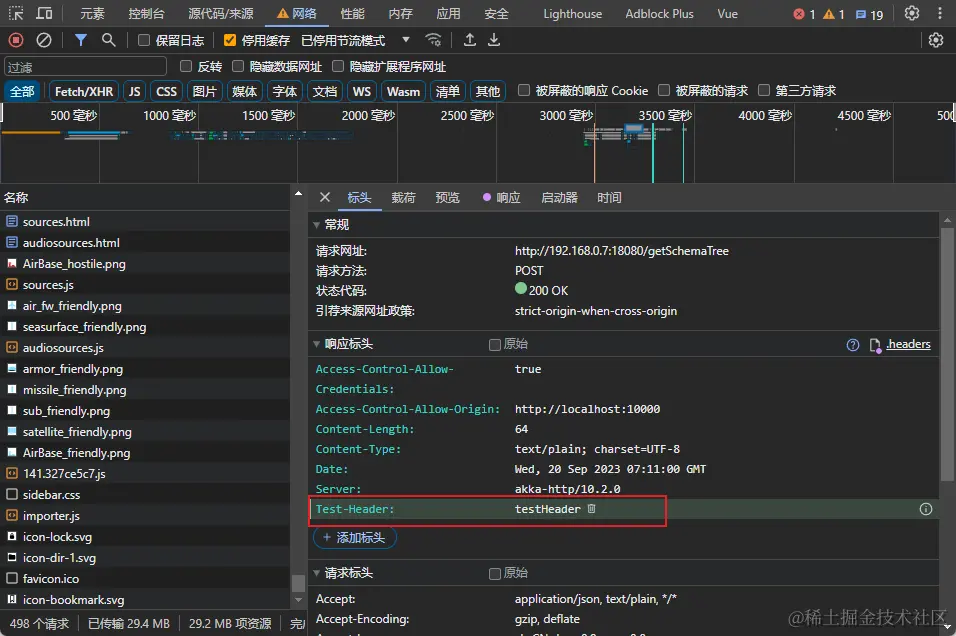The image size is (956, 636).
Task: Click the export HAR download icon
Action: [494, 40]
